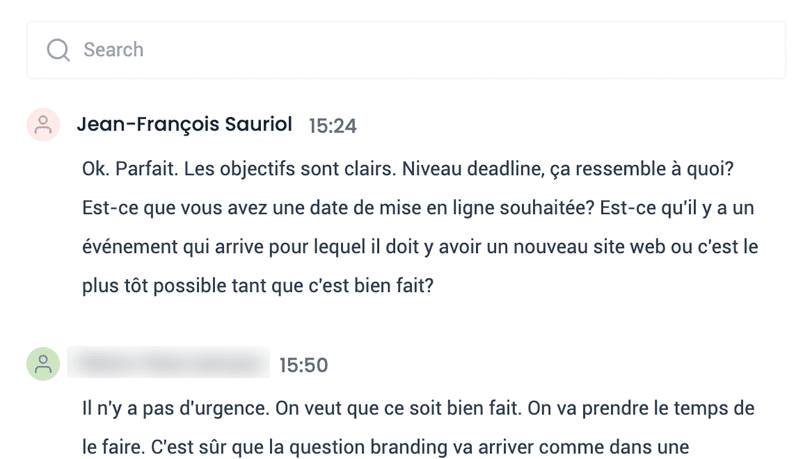Click the sentence "Il n'y a pas d'urgence."
The width and height of the screenshot is (810, 459).
tap(170, 409)
